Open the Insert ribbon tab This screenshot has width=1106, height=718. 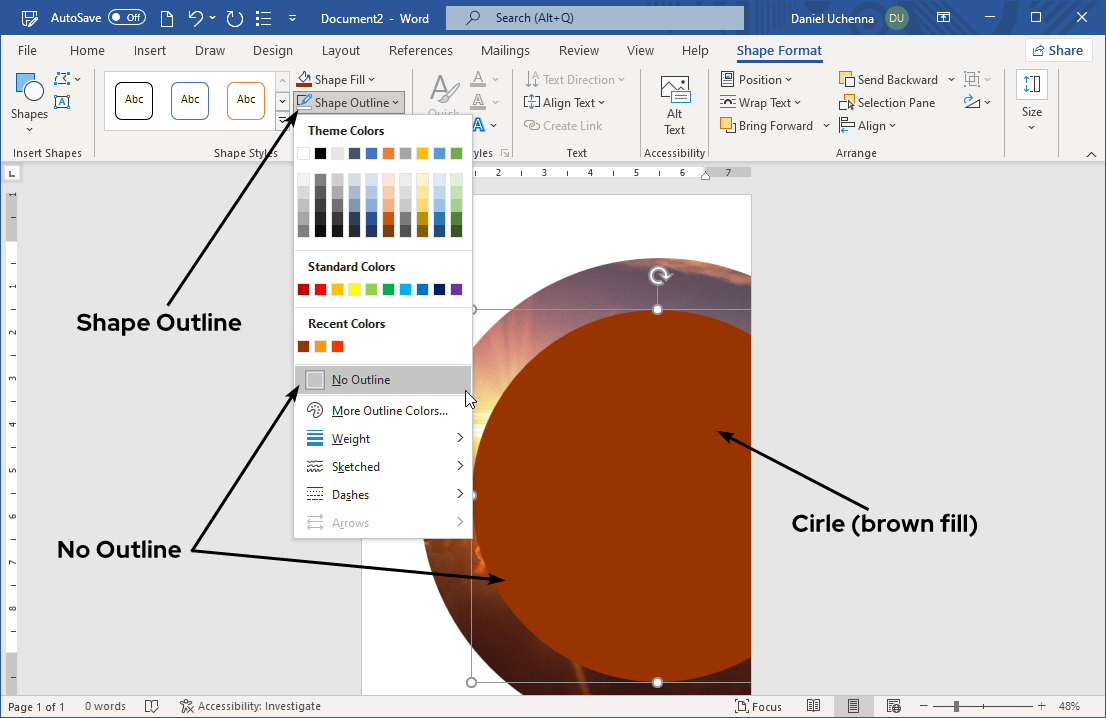(x=150, y=51)
